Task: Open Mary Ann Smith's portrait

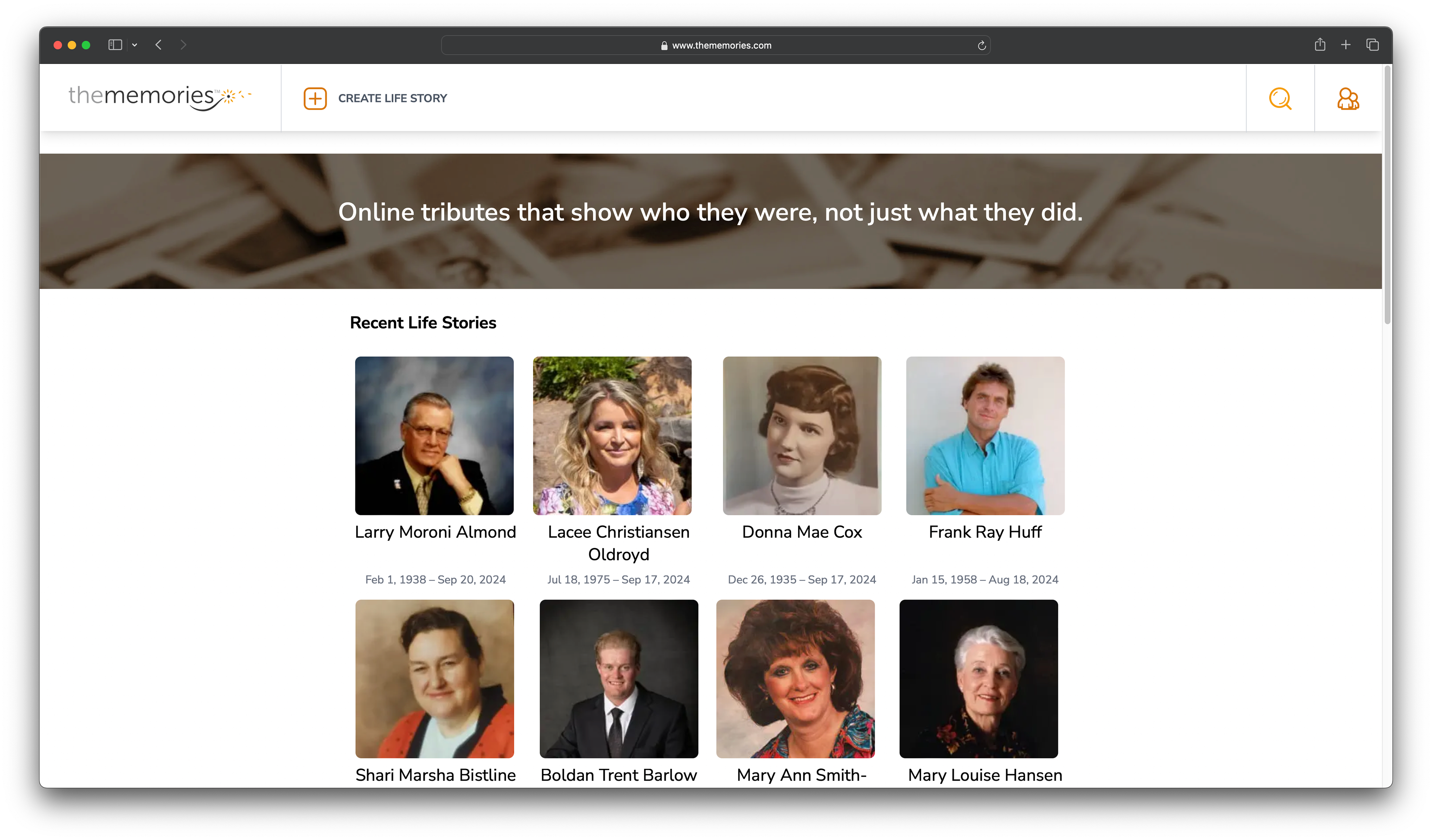Action: click(x=795, y=679)
